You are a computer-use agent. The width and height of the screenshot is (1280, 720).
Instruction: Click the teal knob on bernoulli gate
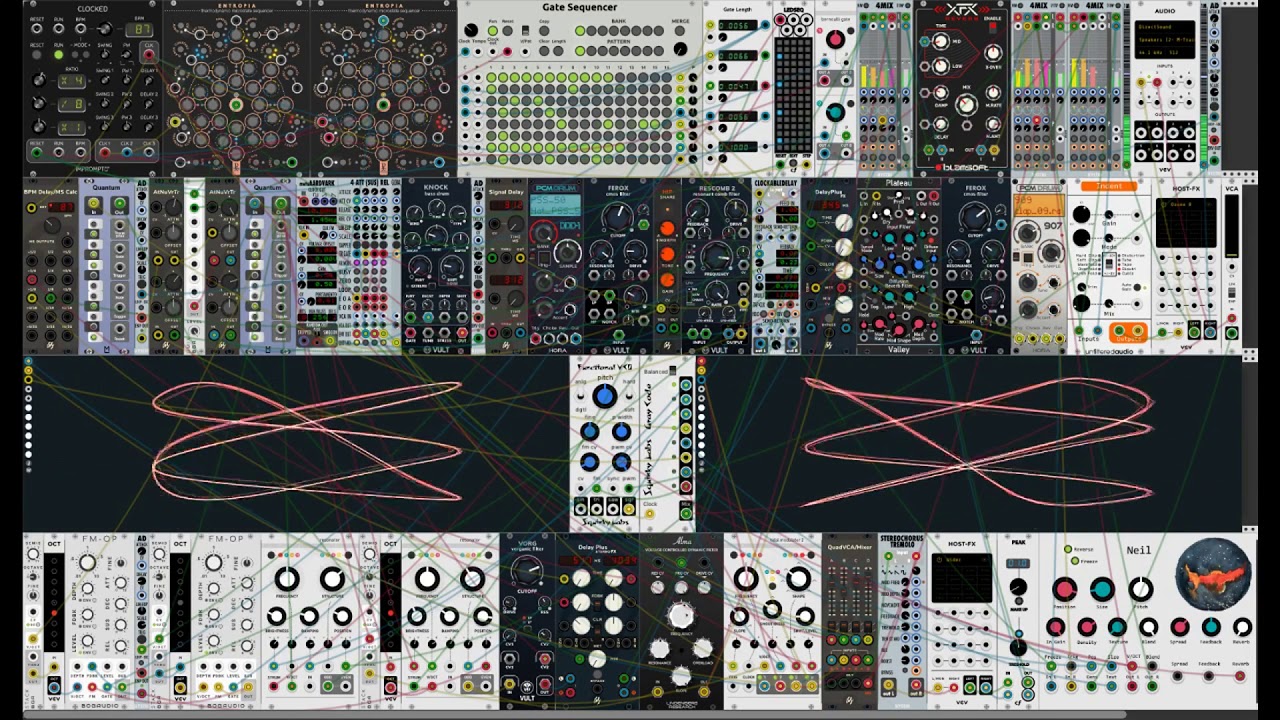(x=834, y=113)
